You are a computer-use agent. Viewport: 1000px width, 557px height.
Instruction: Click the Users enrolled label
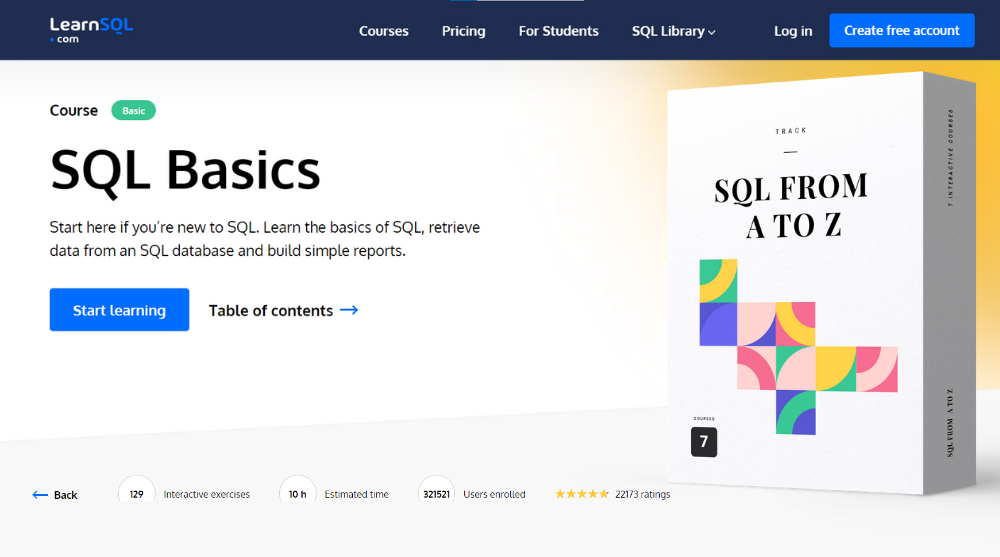pos(494,494)
